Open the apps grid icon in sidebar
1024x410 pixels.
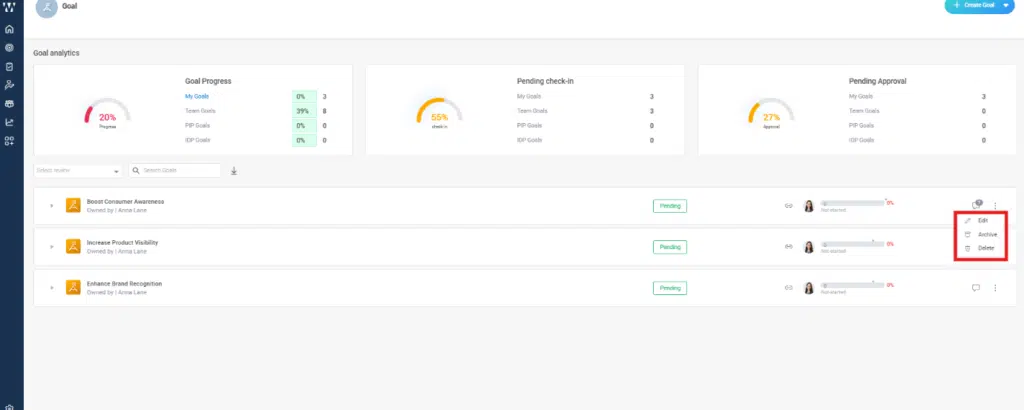10,141
